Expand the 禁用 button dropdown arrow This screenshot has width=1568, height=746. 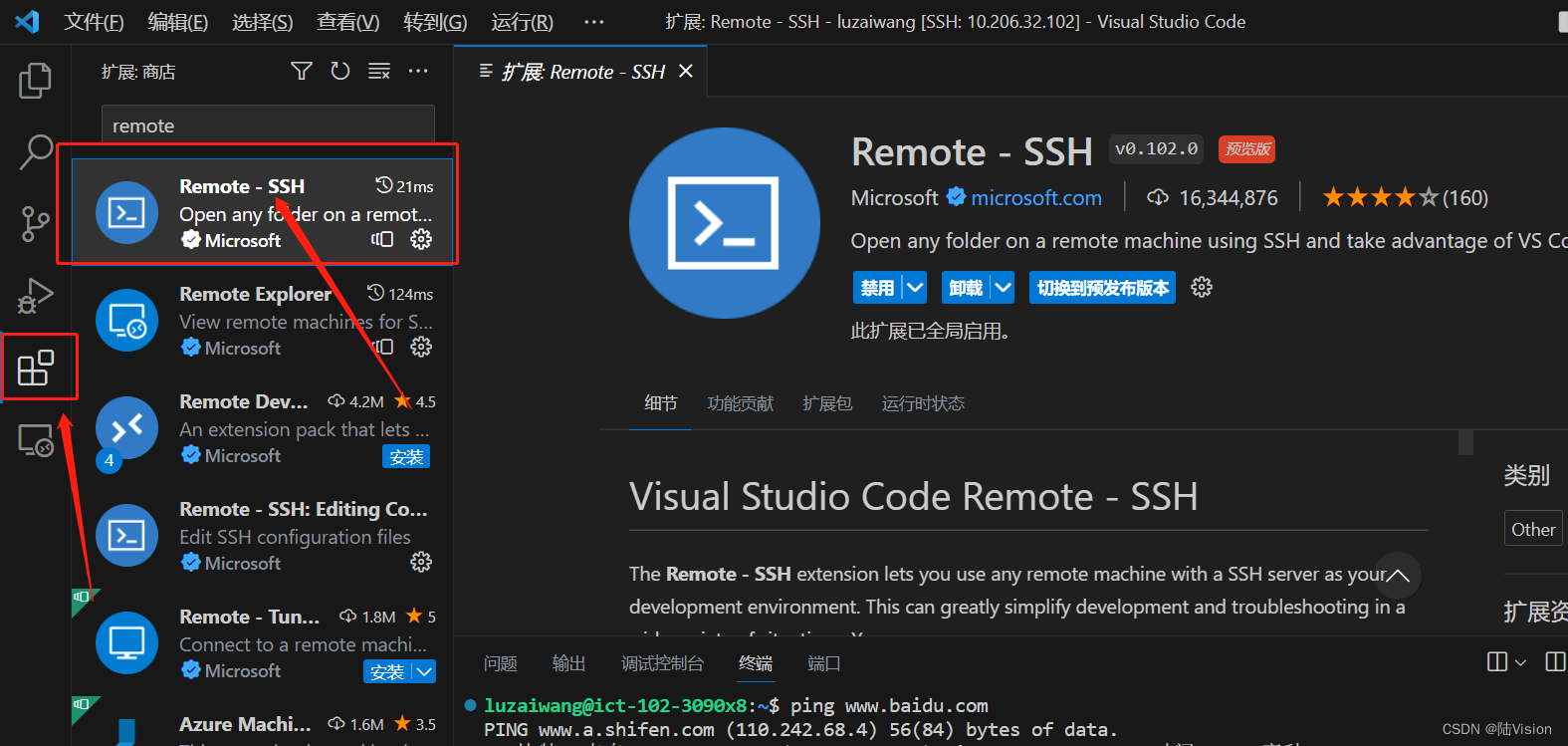point(915,288)
